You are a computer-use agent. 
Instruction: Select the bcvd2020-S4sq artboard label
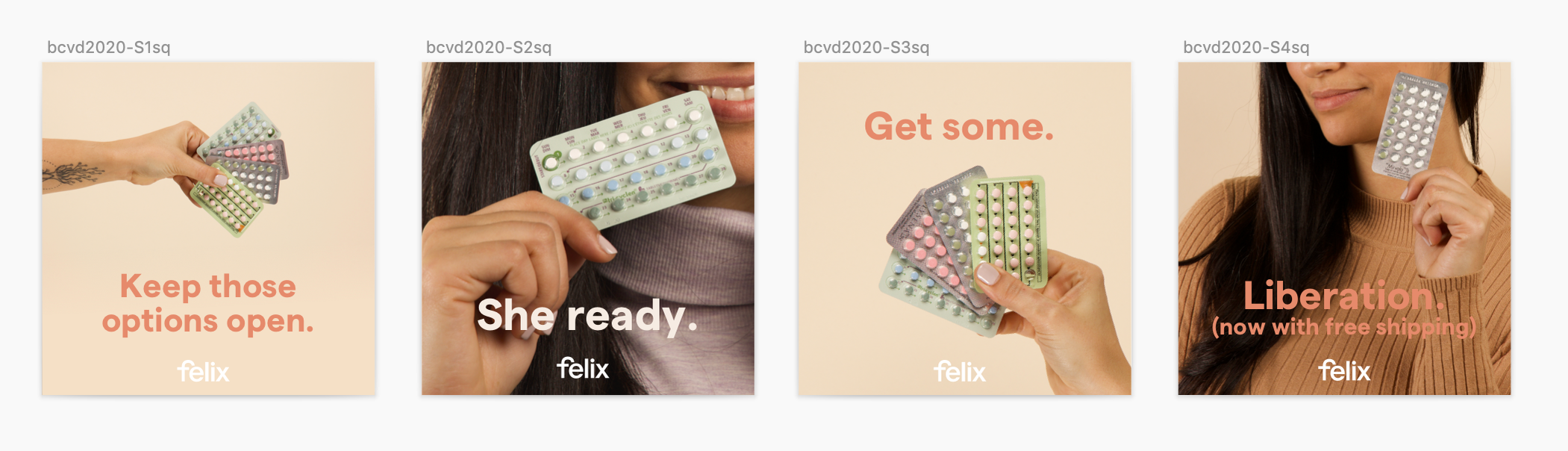point(1246,48)
